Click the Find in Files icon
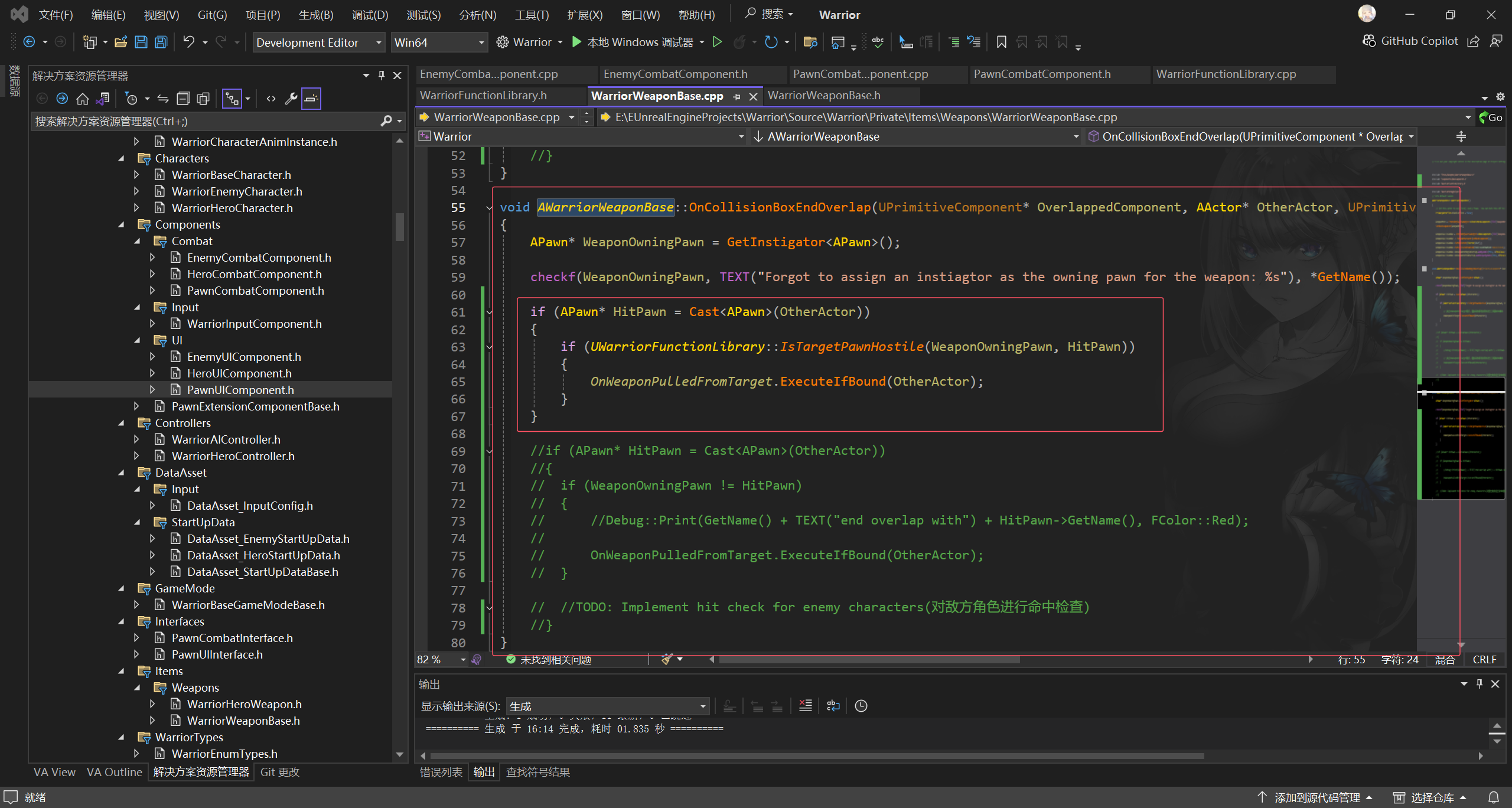The height and width of the screenshot is (808, 1512). [810, 42]
